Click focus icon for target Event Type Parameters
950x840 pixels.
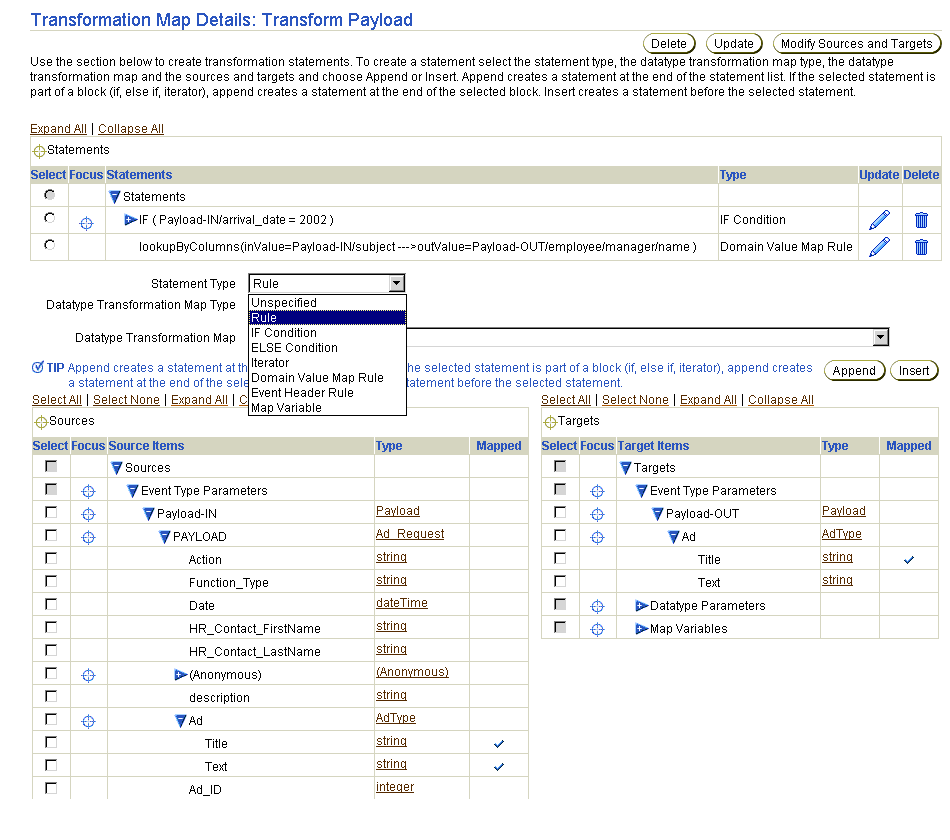point(597,492)
